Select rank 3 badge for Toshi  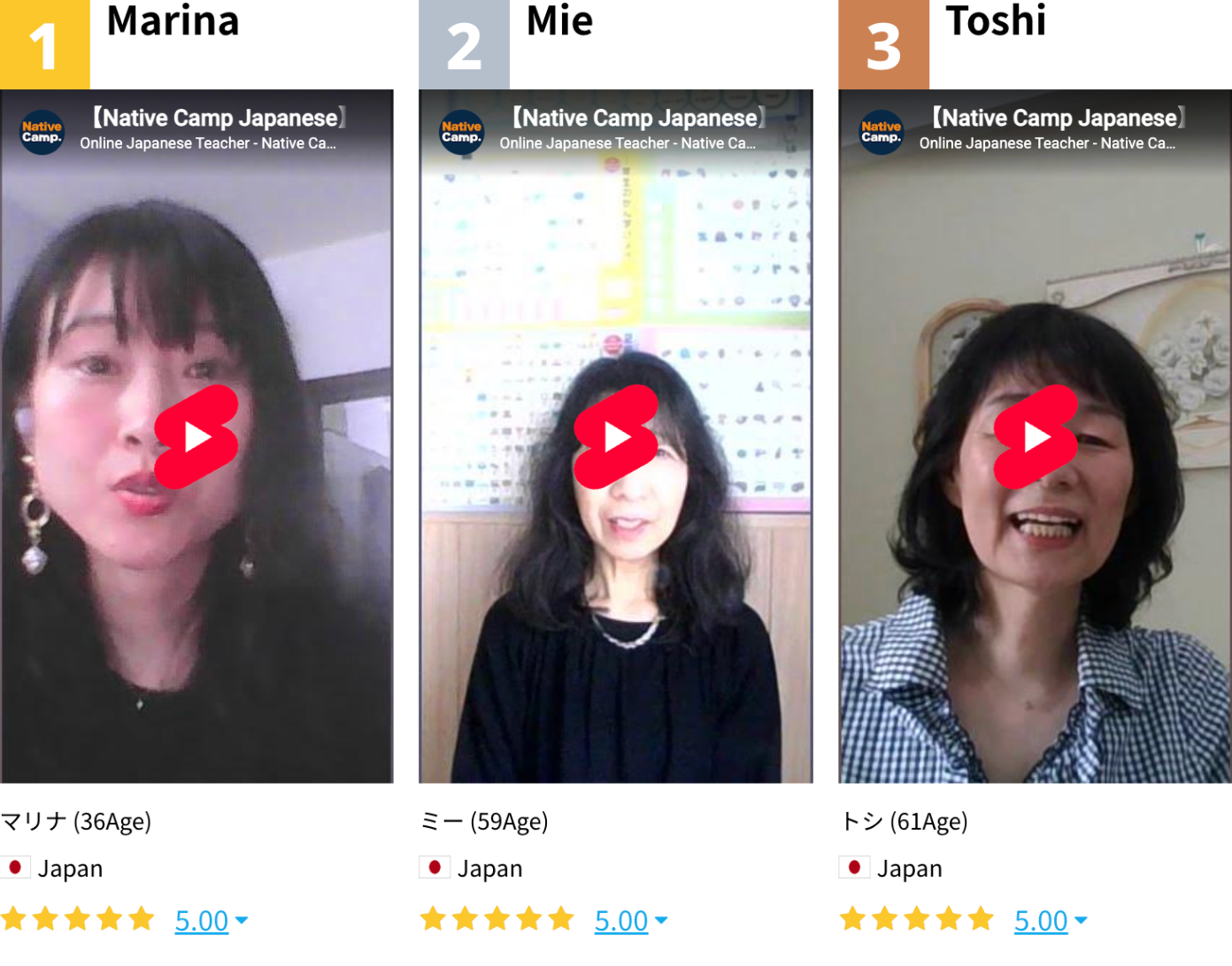coord(883,44)
